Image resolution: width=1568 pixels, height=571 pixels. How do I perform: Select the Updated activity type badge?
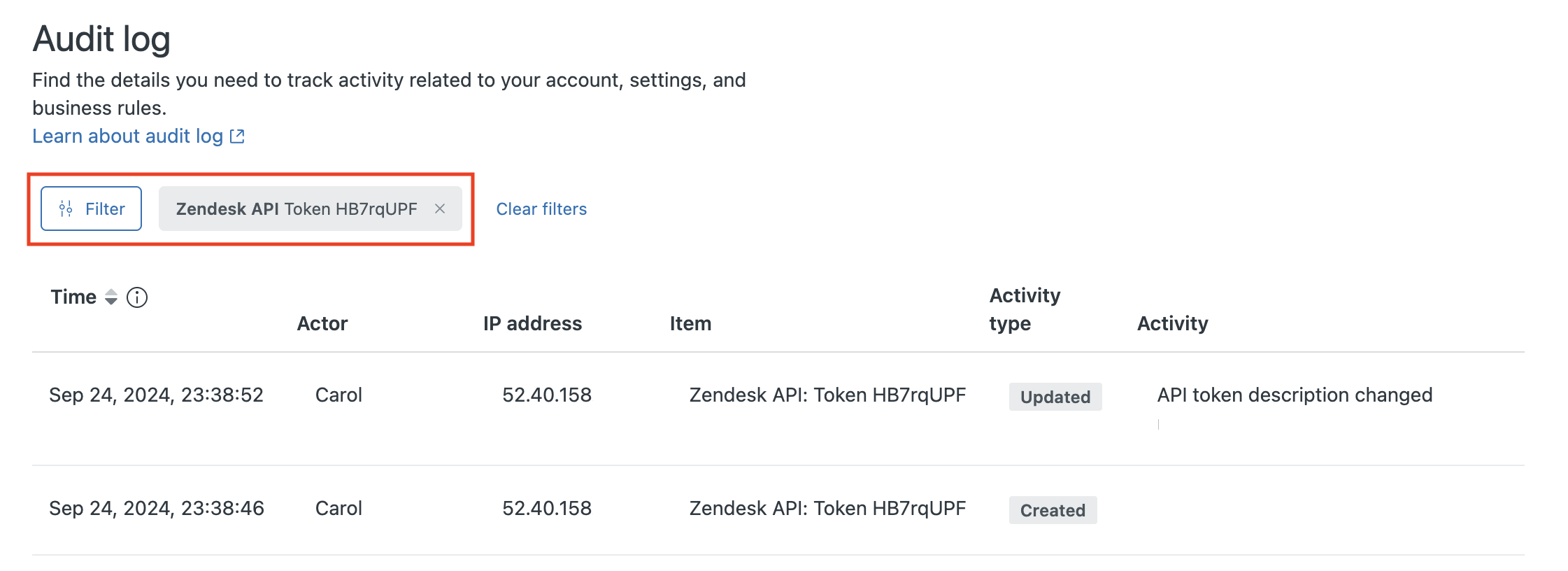[1055, 397]
